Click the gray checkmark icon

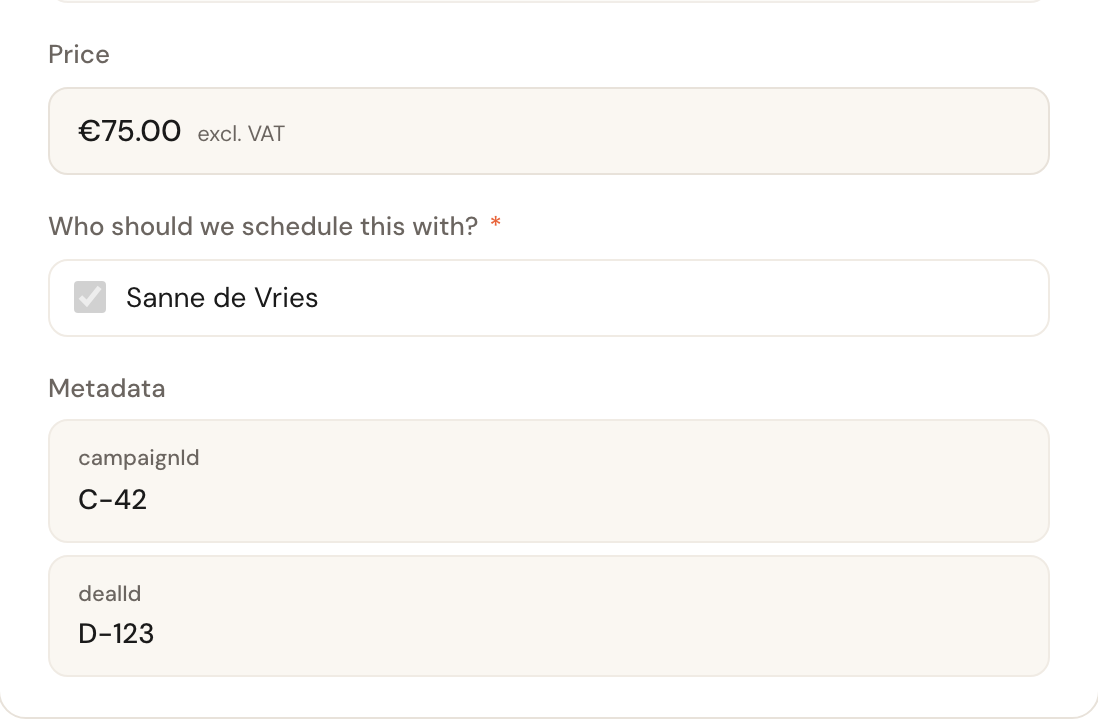coord(90,298)
